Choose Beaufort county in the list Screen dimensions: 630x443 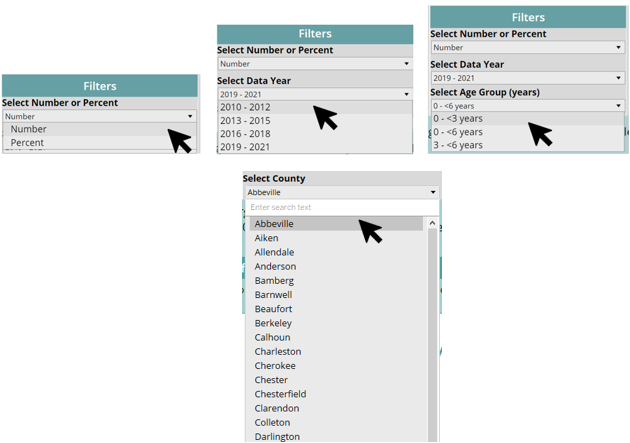pos(273,310)
